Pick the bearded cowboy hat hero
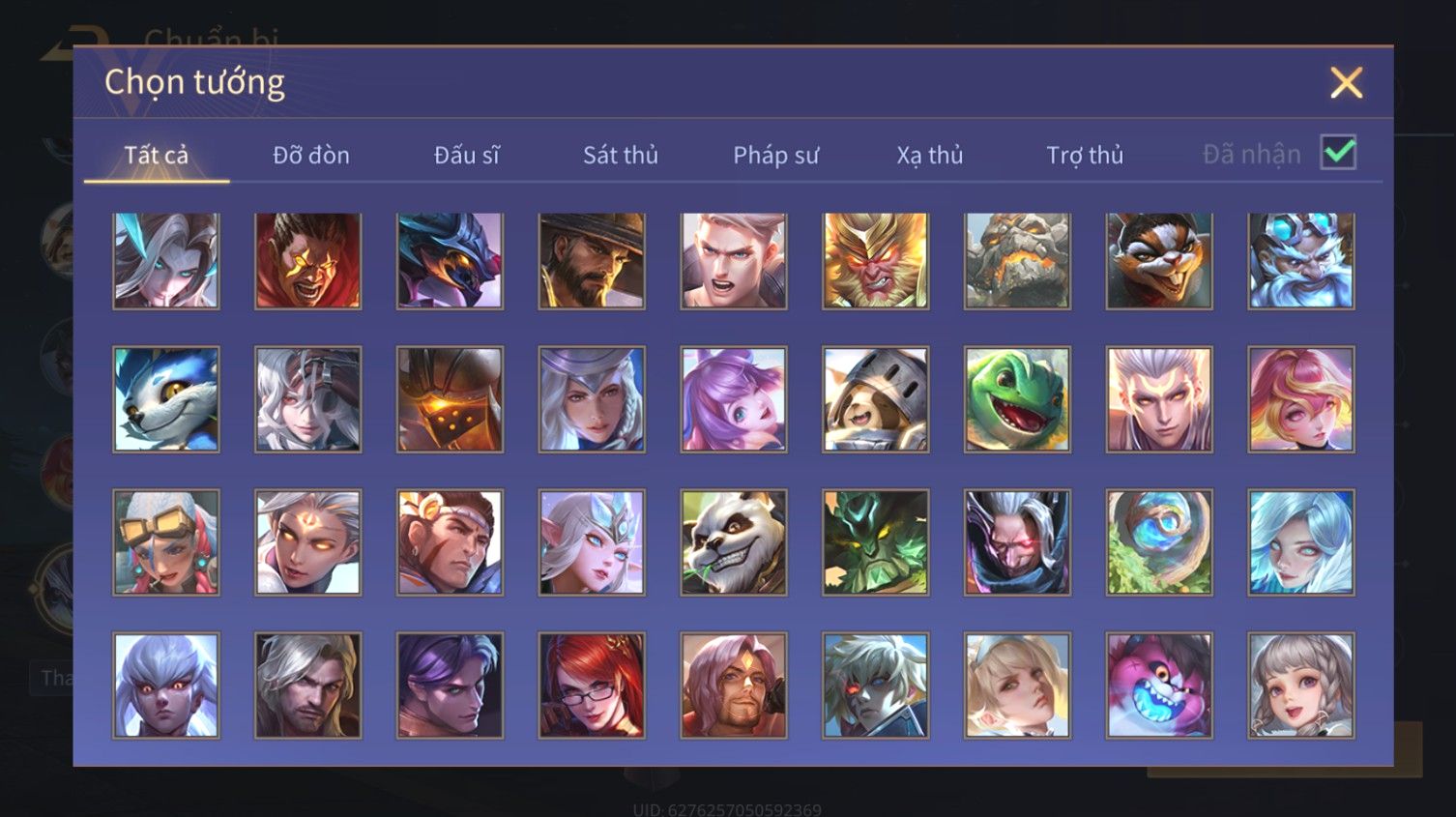The image size is (1456, 817). [x=592, y=261]
